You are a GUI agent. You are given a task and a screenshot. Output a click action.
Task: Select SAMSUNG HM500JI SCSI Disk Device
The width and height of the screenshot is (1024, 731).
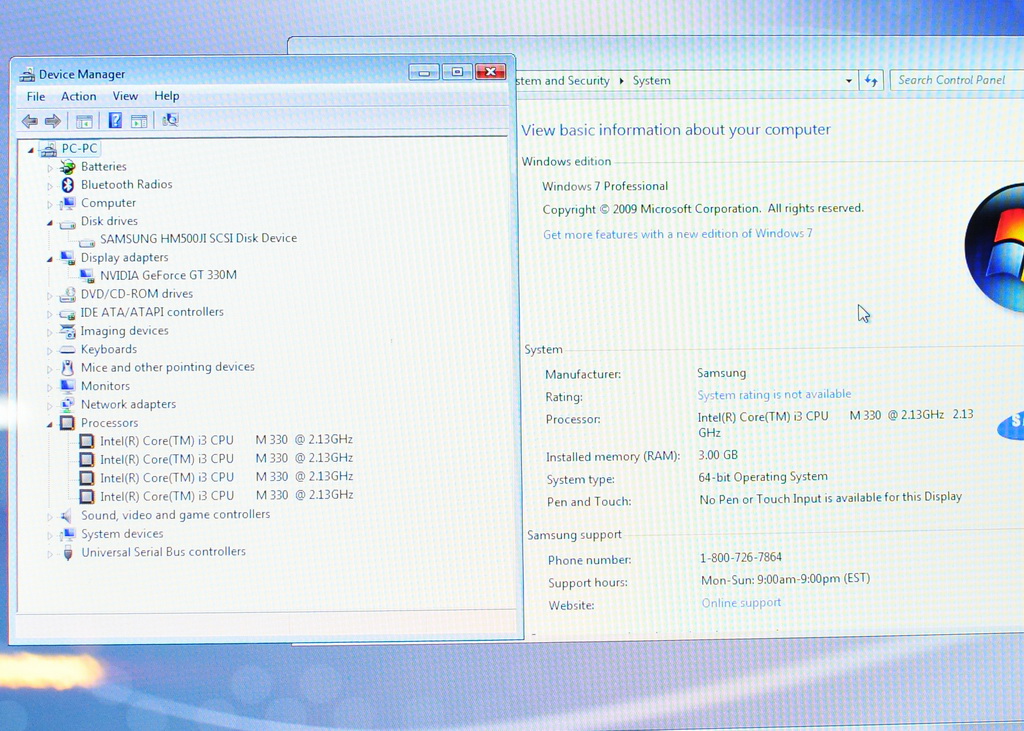tap(199, 238)
